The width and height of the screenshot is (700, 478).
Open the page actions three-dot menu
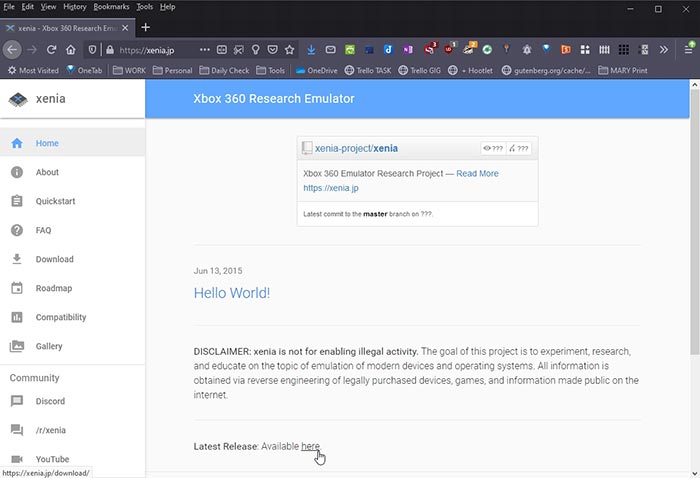pos(204,49)
